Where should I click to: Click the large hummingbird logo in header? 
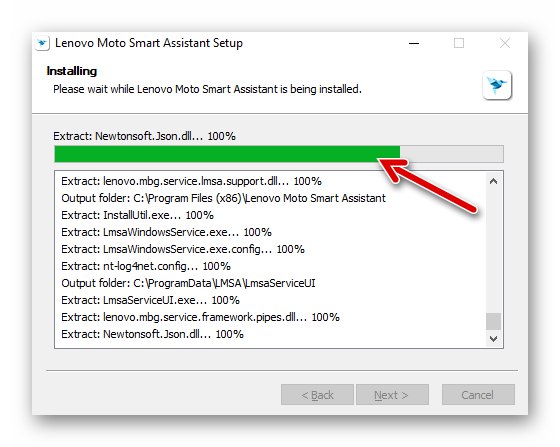pyautogui.click(x=497, y=85)
